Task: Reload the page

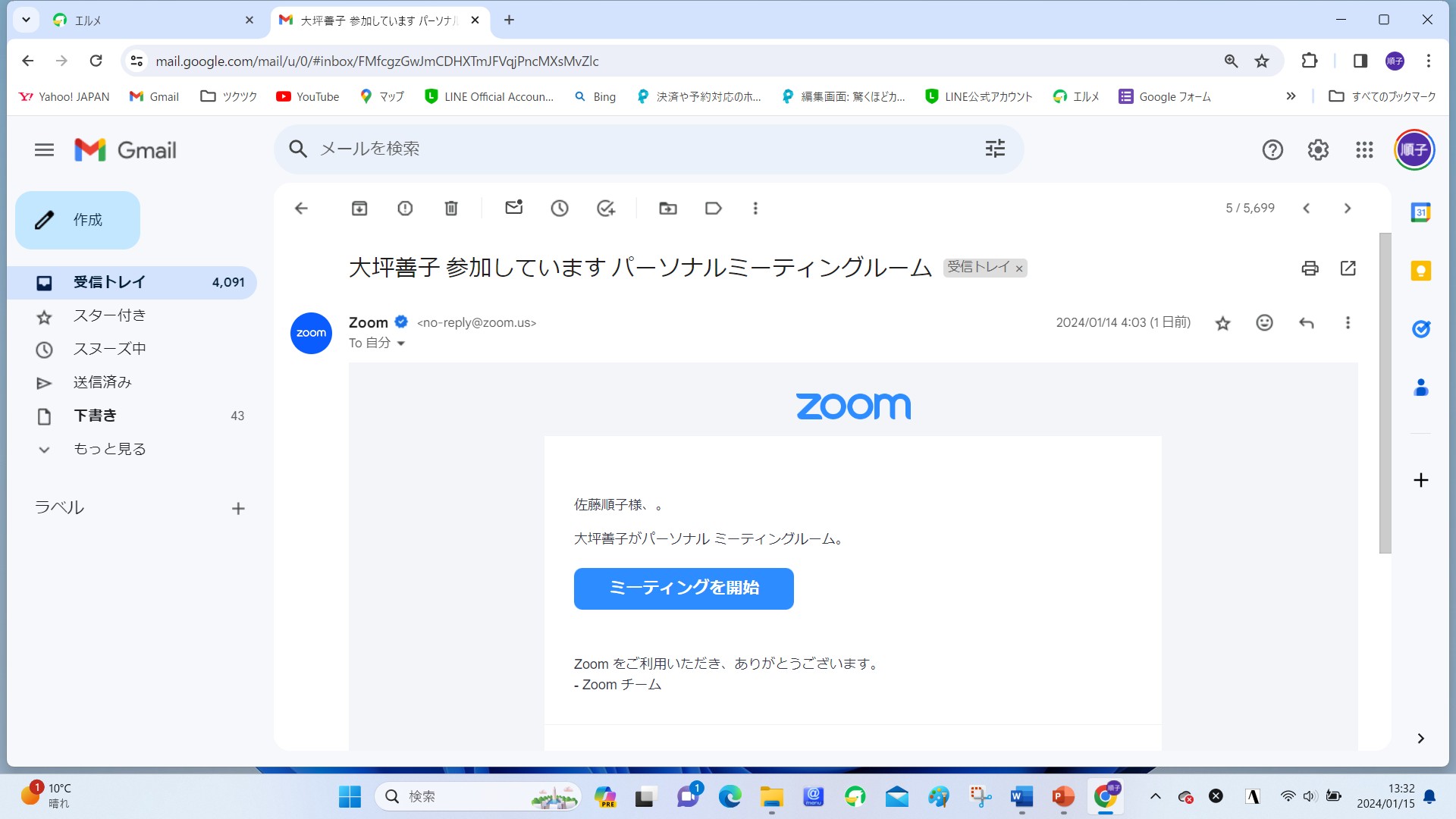Action: (x=96, y=61)
